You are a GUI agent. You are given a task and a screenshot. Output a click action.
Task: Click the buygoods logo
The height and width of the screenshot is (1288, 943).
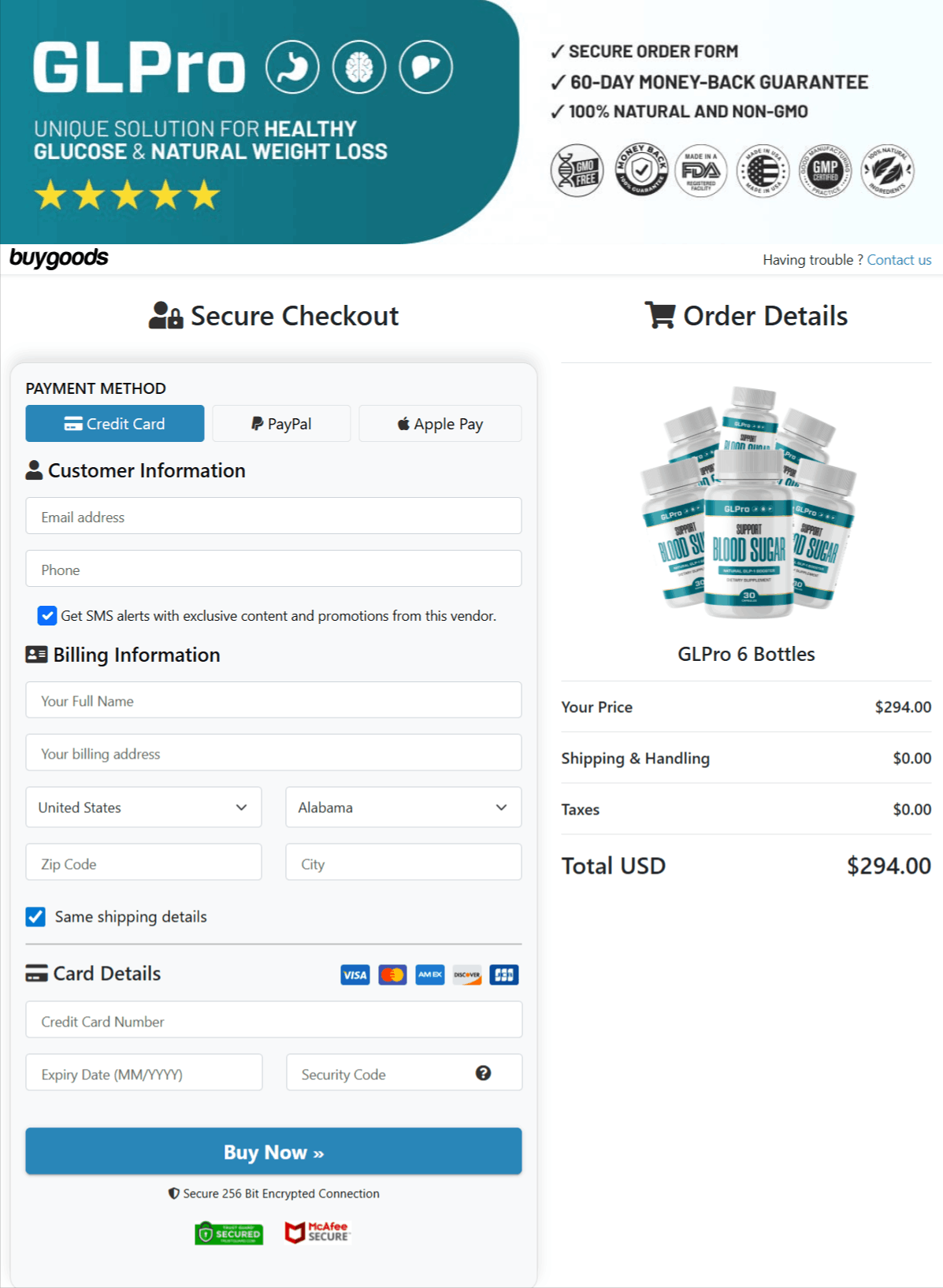[x=58, y=258]
